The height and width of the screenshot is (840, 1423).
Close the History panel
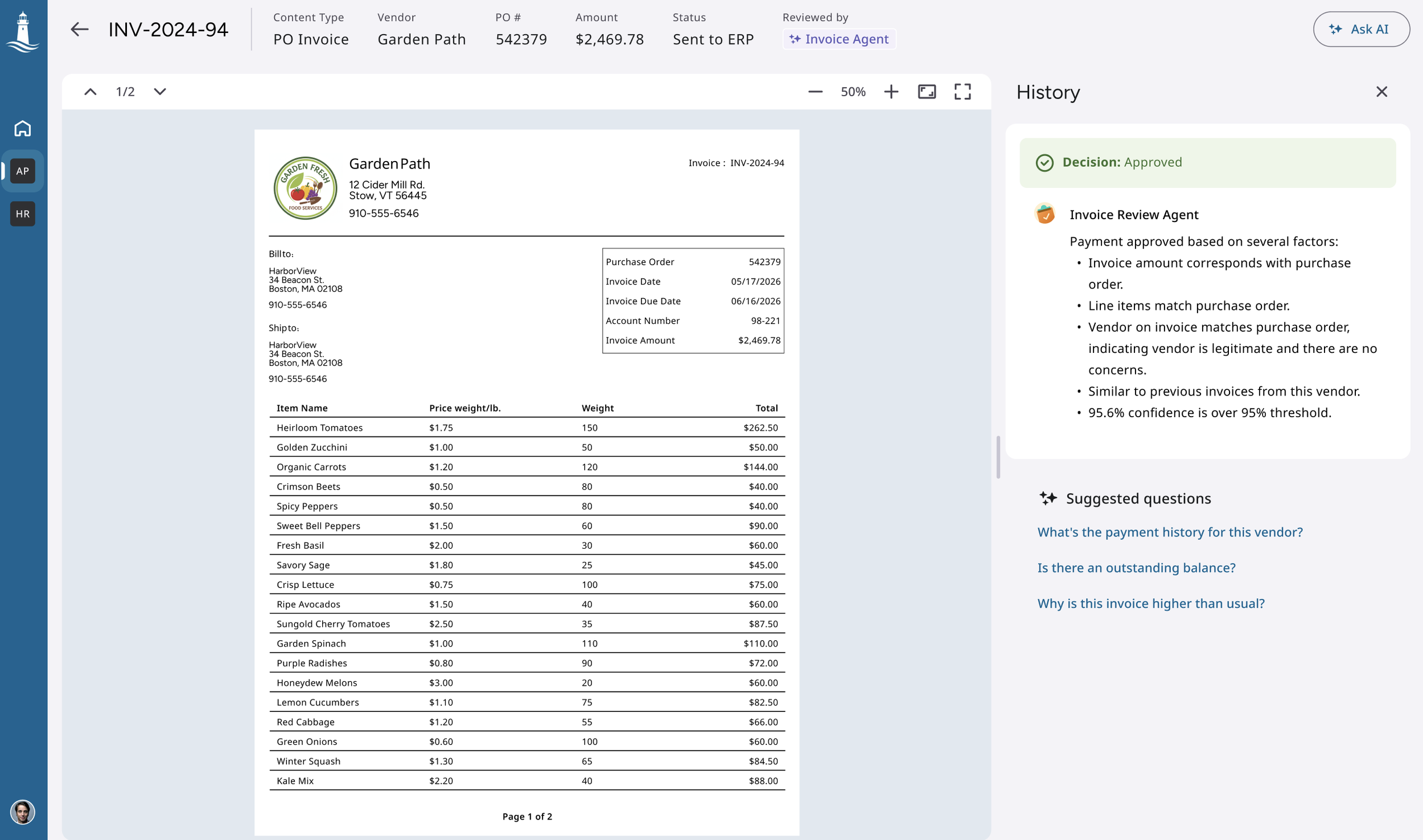tap(1381, 92)
